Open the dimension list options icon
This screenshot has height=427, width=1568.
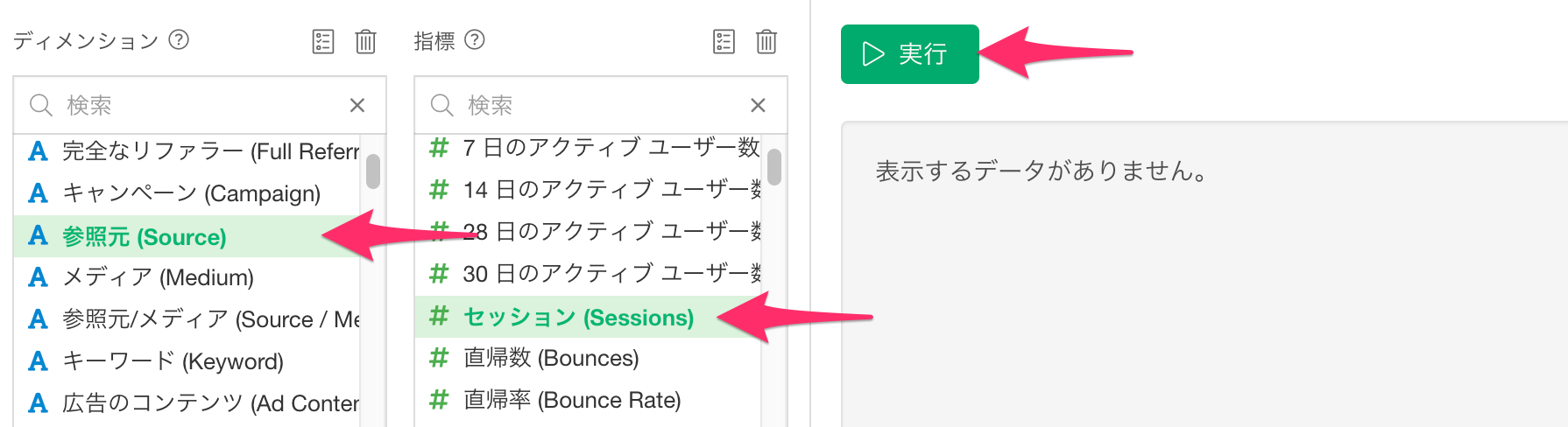[323, 41]
